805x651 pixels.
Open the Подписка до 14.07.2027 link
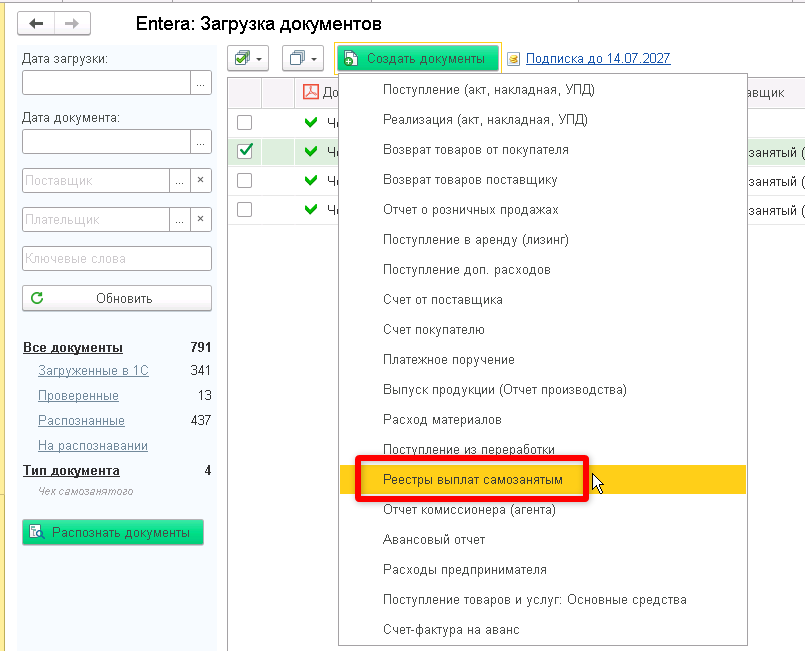pos(598,59)
